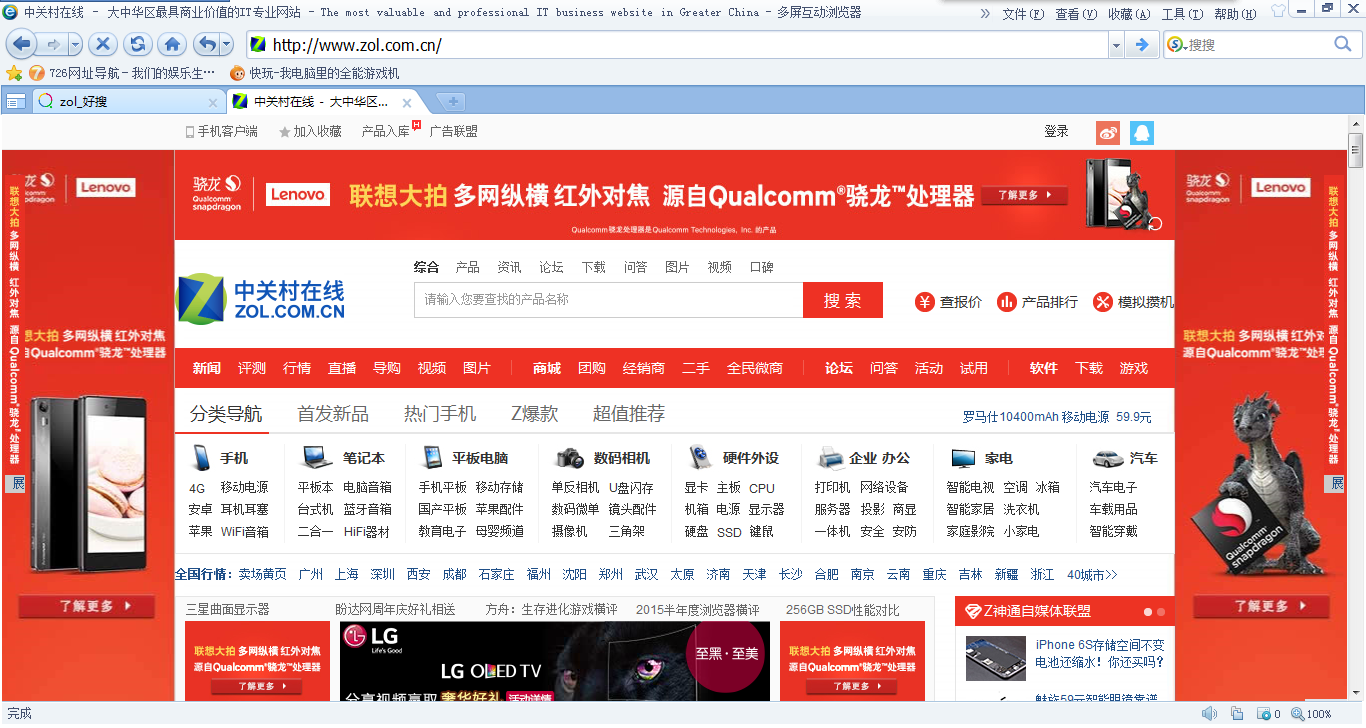Expand hidden toolbar items chevron
The width and height of the screenshot is (1366, 728).
985,13
